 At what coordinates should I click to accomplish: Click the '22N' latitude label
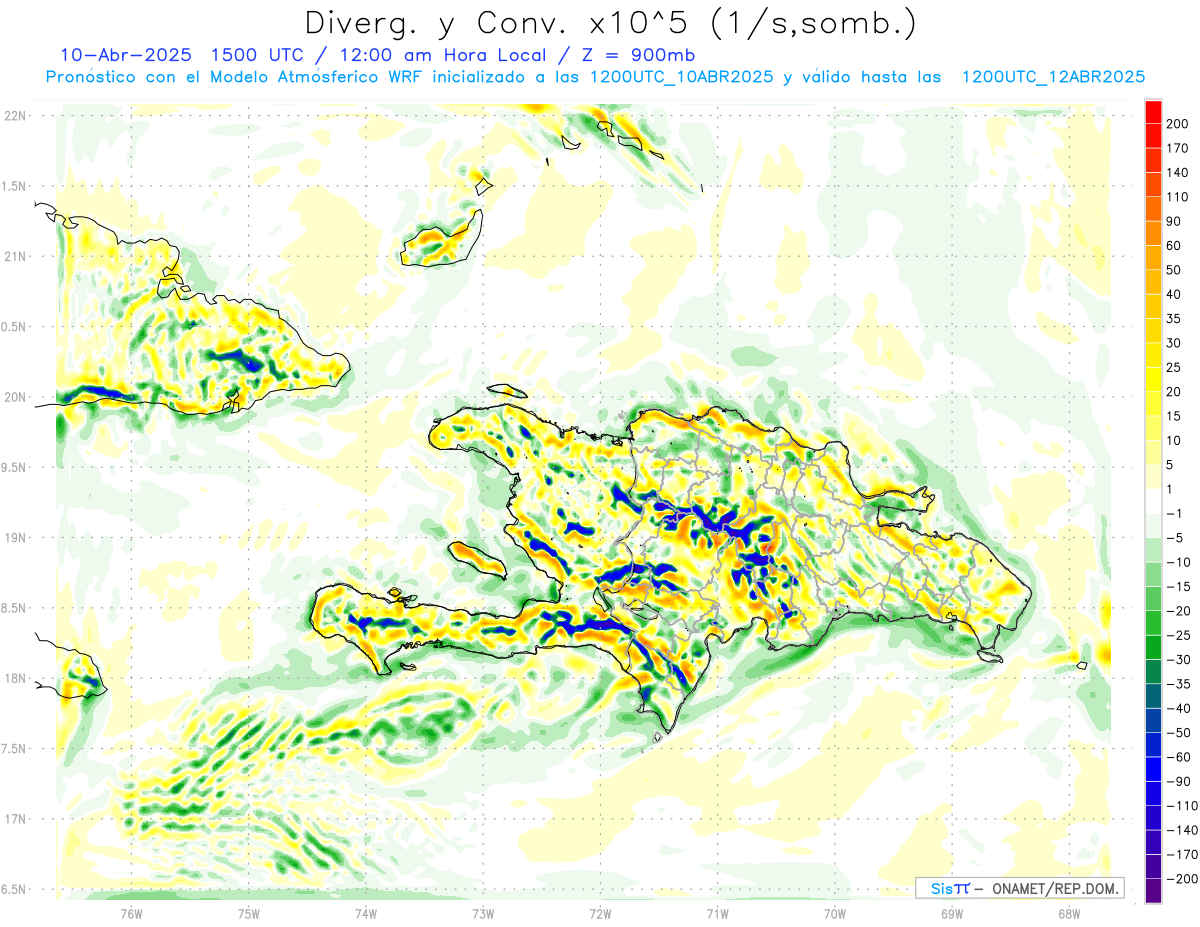coord(14,116)
